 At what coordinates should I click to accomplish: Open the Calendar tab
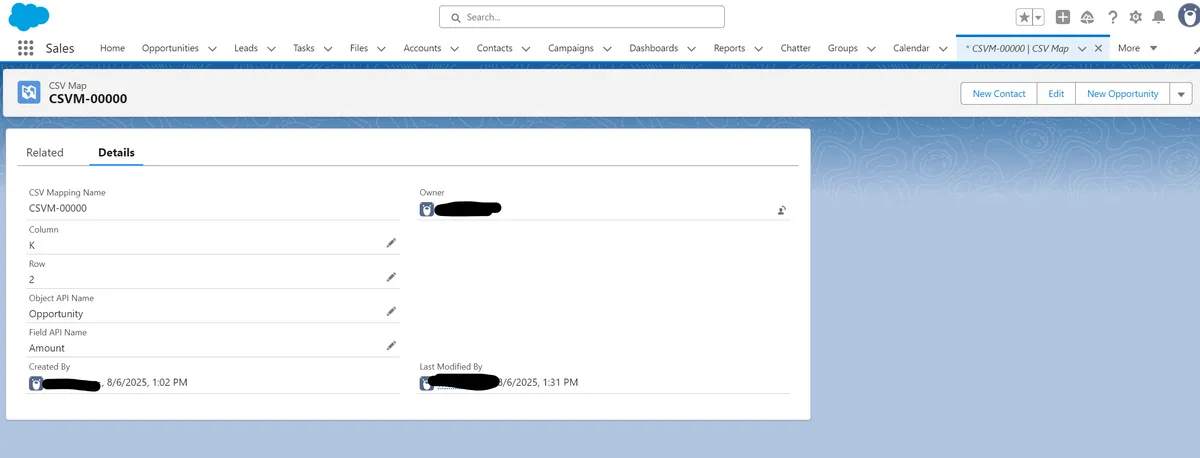click(911, 48)
